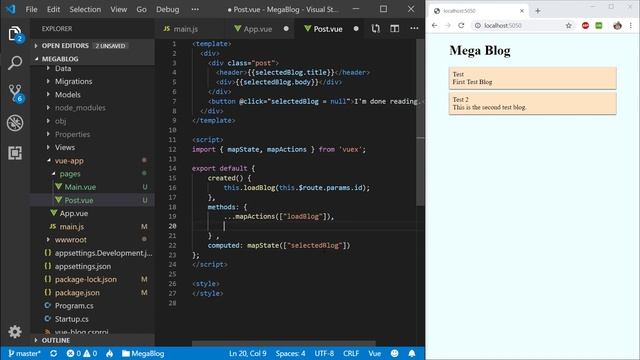Open the editor More Actions ellipsis
The height and width of the screenshot is (360, 640).
414,29
